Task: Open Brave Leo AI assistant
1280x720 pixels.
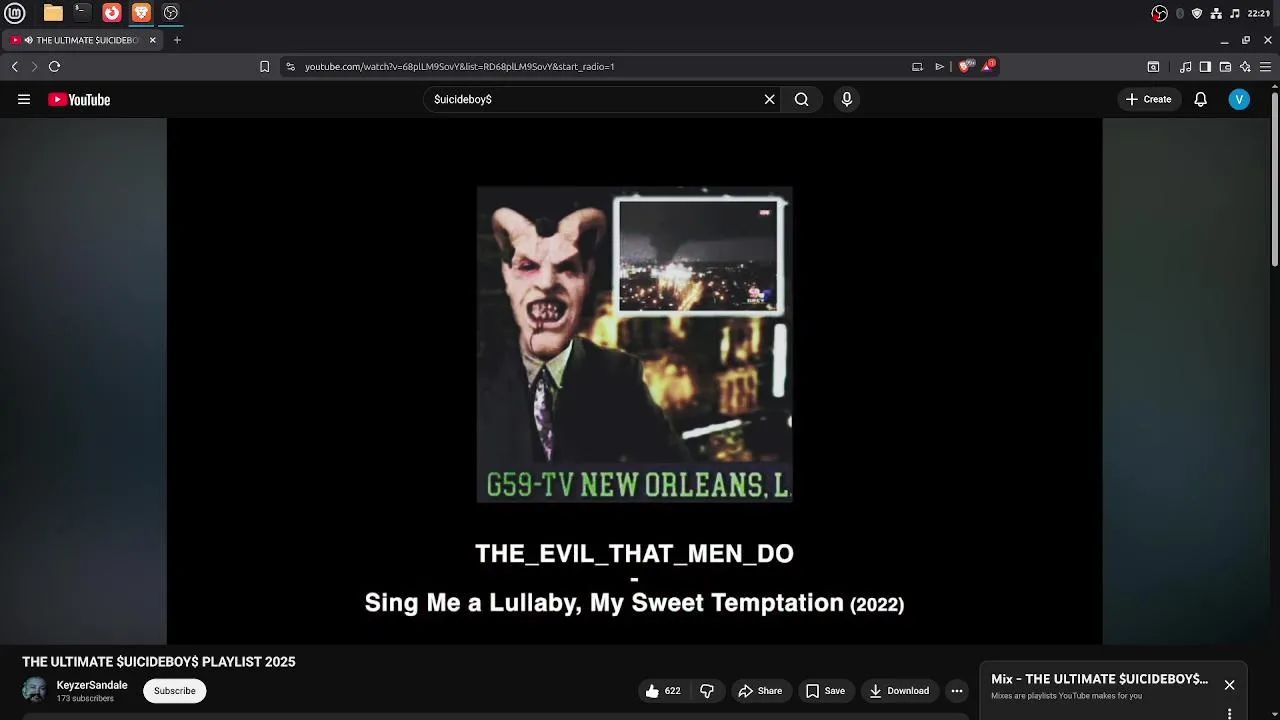Action: (1245, 66)
